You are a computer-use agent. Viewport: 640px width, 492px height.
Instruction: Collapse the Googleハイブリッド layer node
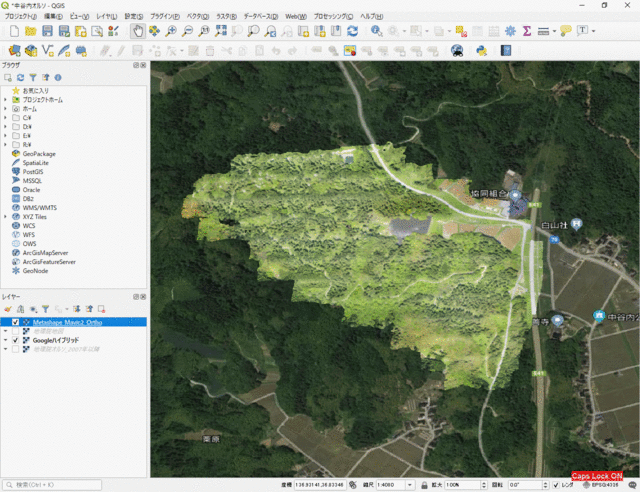click(5, 340)
